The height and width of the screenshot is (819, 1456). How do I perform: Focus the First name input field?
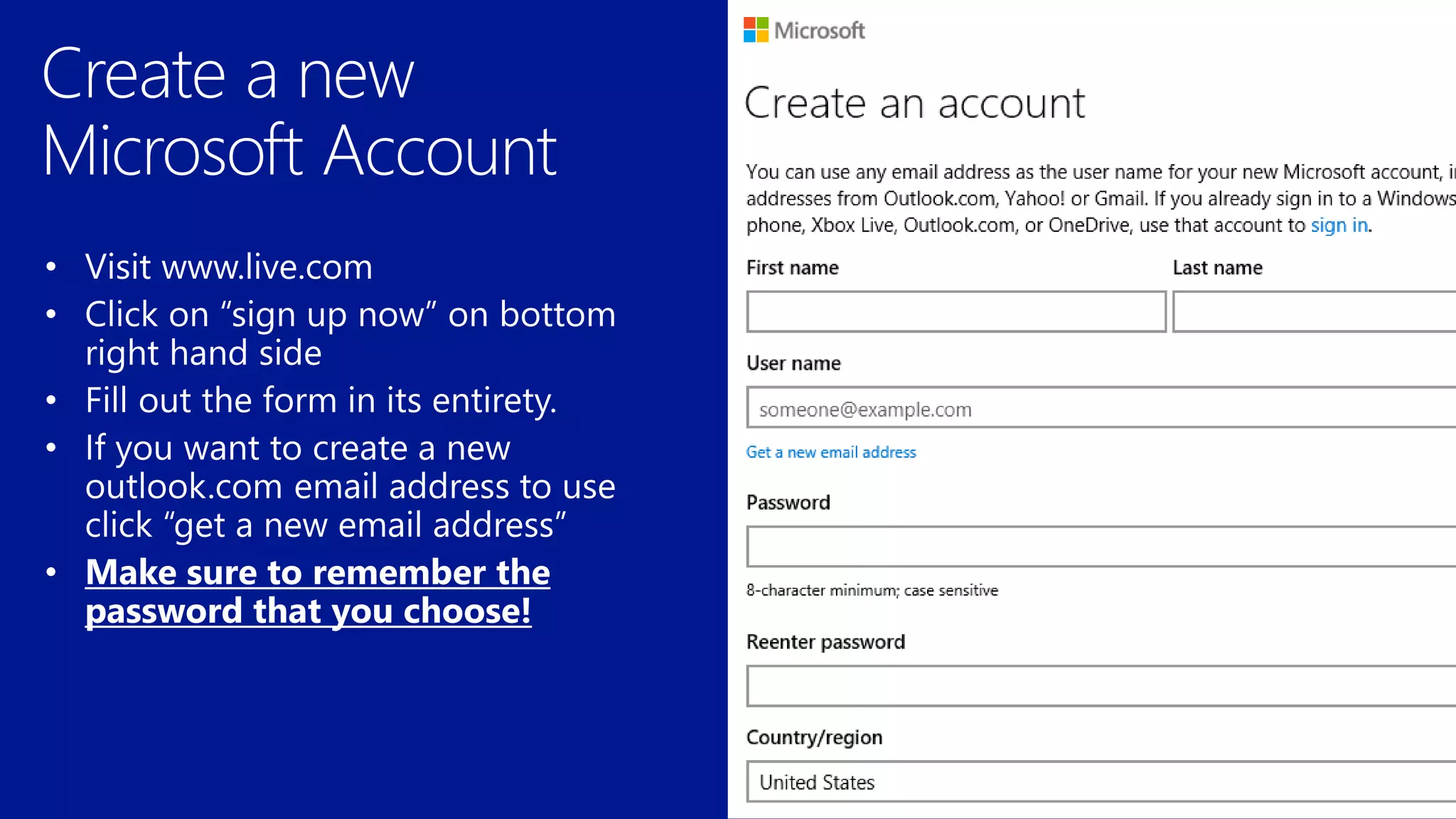pyautogui.click(x=955, y=311)
